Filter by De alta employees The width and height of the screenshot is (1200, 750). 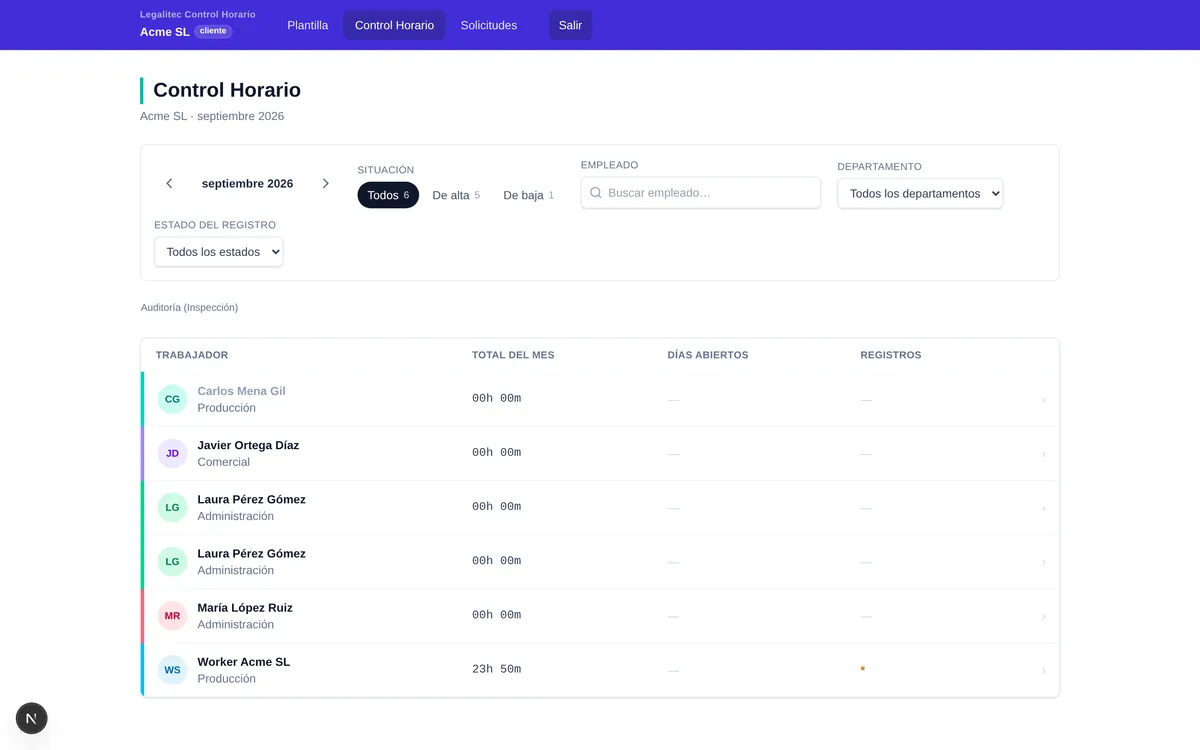pos(456,195)
